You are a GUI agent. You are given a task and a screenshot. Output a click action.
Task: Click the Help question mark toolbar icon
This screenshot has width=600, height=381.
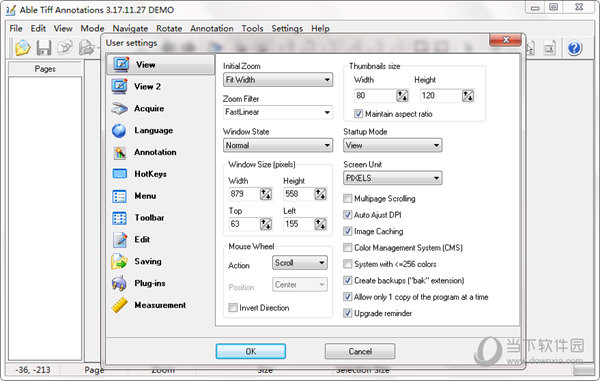(x=574, y=48)
